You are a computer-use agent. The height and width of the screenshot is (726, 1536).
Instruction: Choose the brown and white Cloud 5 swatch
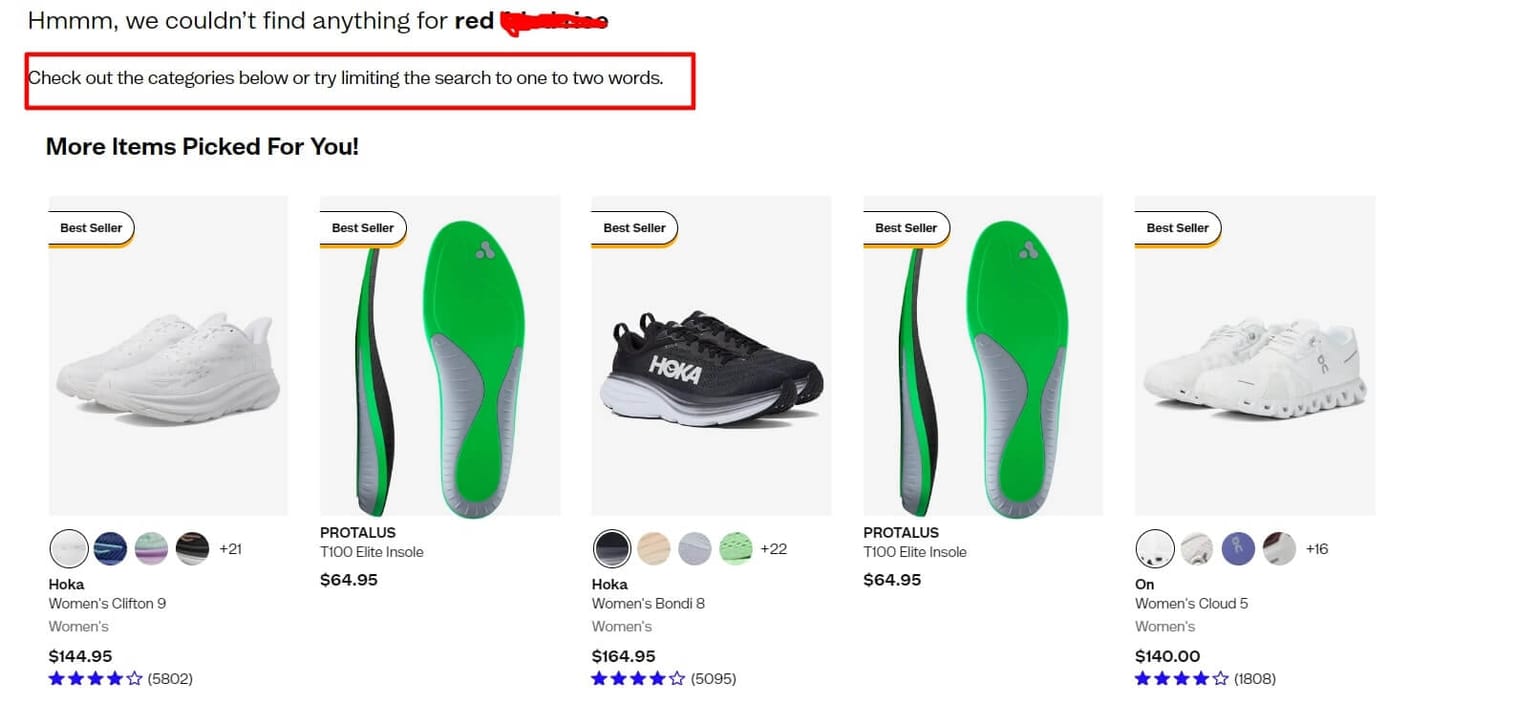(x=1279, y=548)
